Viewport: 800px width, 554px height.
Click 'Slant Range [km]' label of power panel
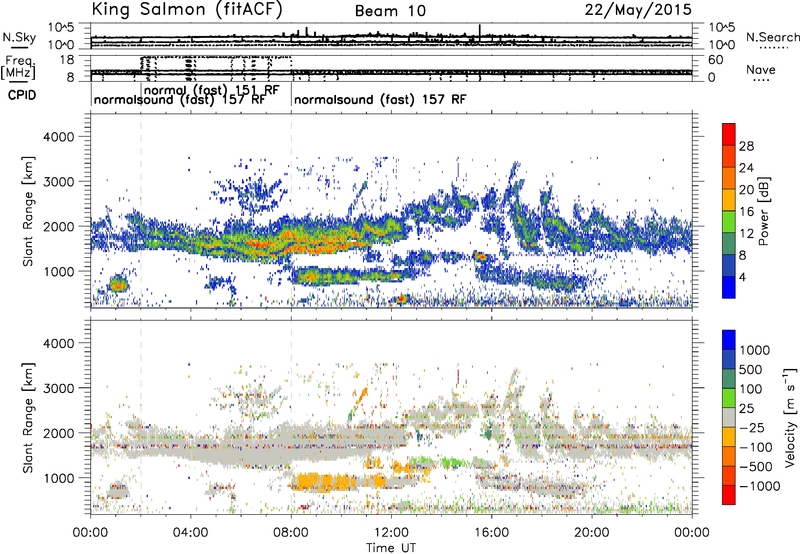28,211
